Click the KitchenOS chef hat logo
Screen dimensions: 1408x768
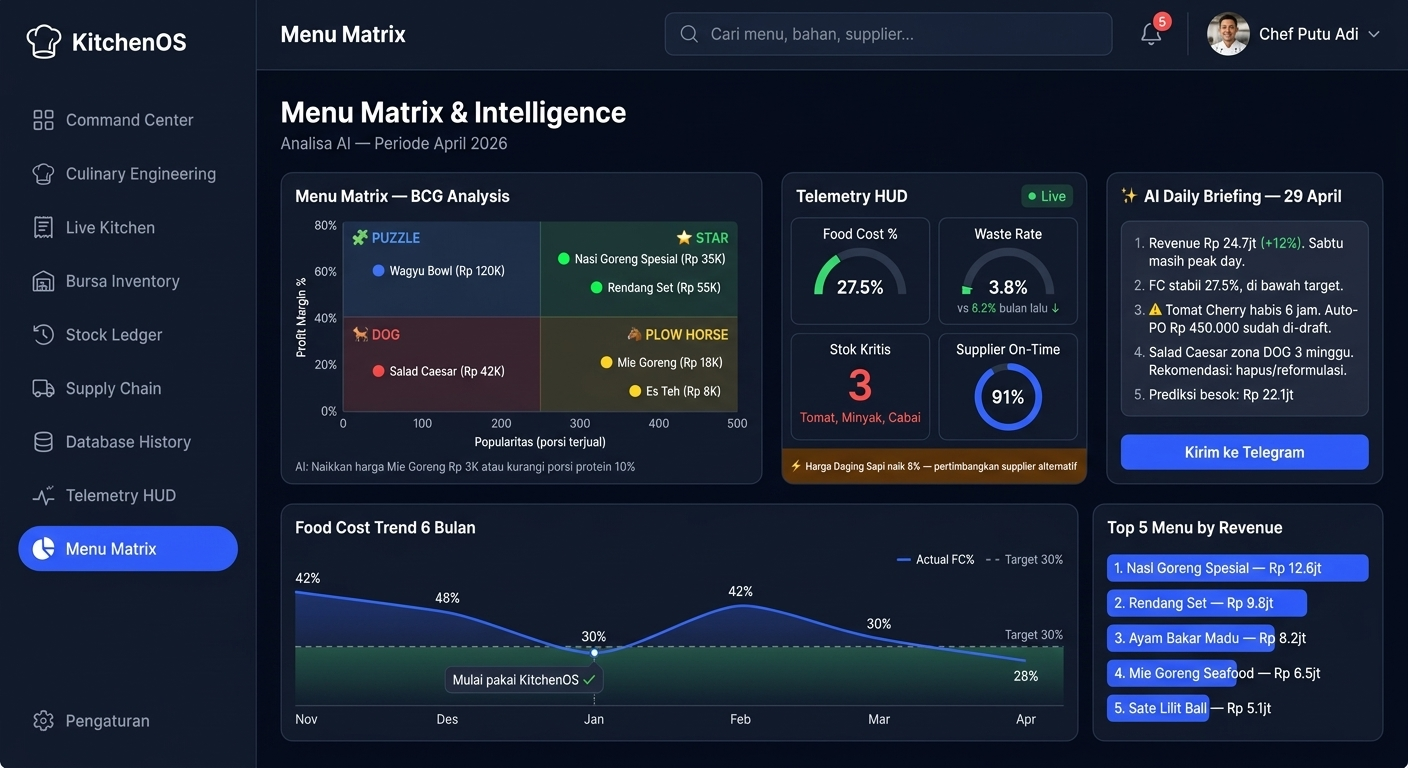pos(43,41)
